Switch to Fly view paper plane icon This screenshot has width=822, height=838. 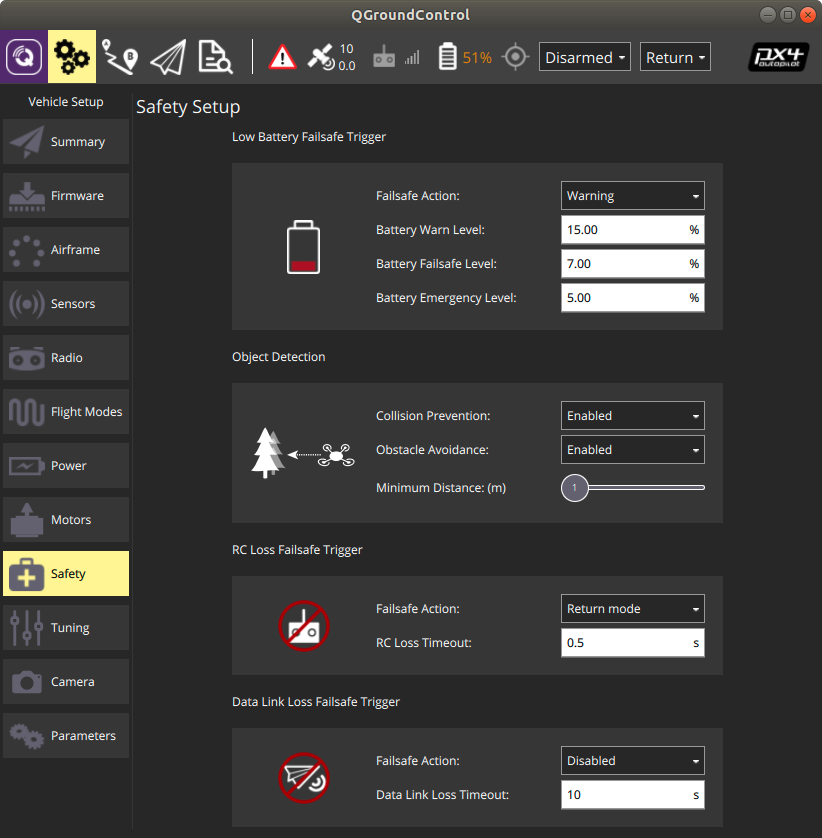[x=168, y=57]
